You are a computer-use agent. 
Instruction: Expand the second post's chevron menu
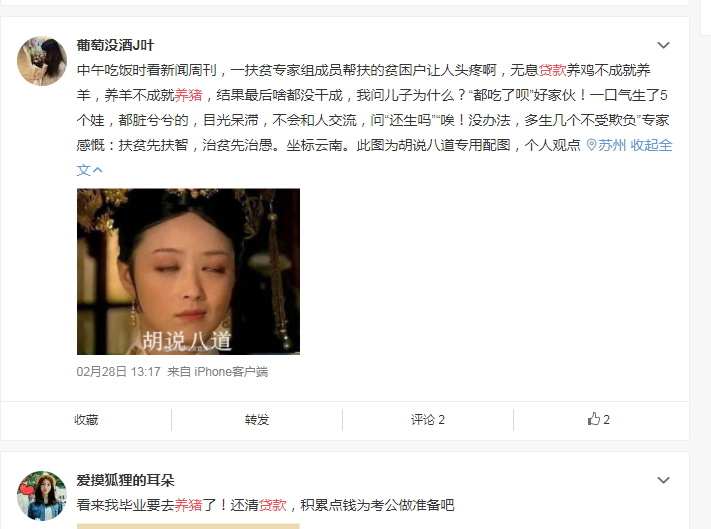click(663, 480)
